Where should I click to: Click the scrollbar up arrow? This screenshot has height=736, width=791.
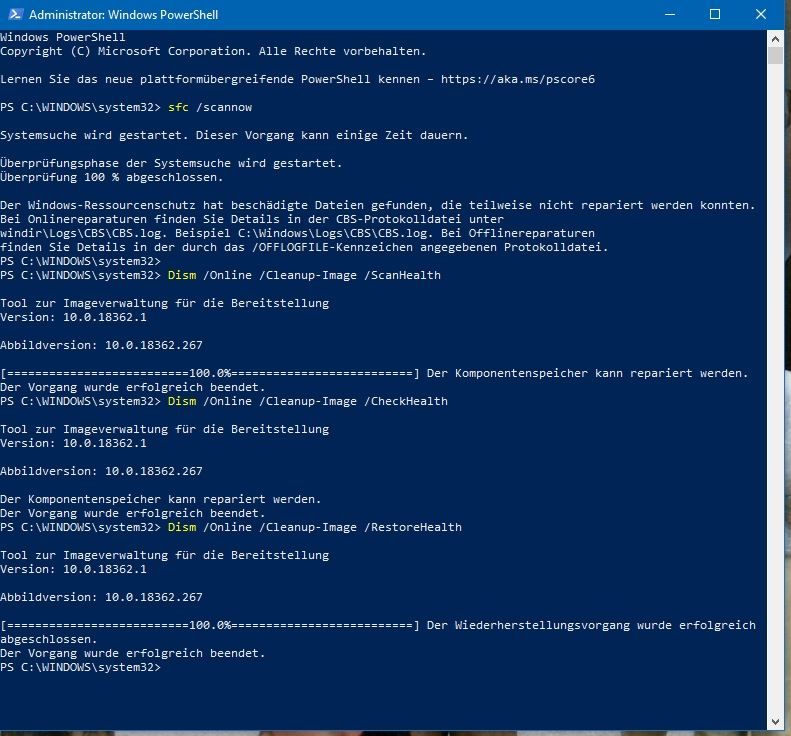click(775, 38)
